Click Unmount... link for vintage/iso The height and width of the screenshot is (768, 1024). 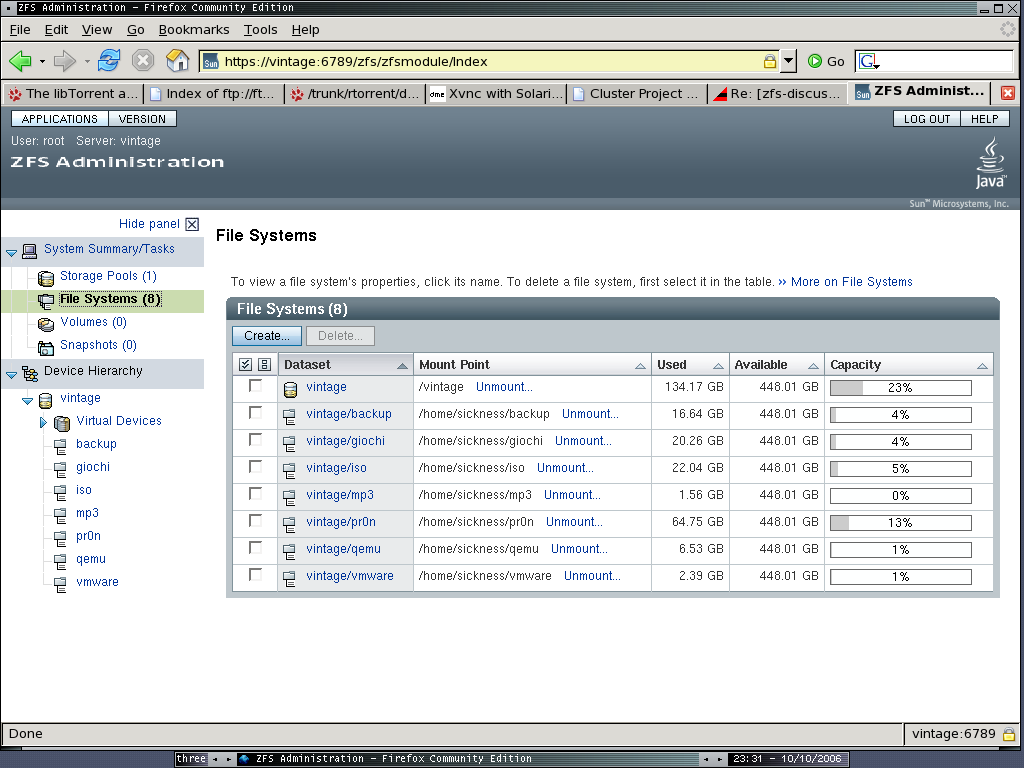565,468
